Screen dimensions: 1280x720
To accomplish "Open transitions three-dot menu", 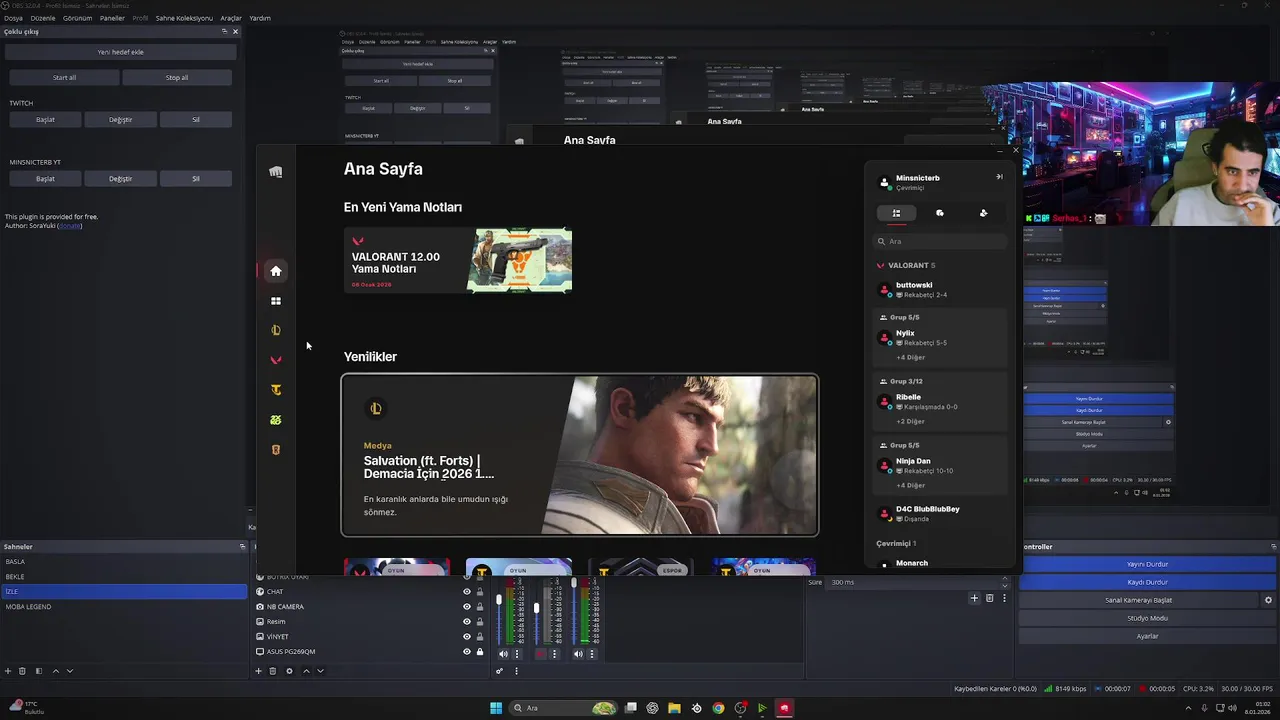I will click(1004, 598).
